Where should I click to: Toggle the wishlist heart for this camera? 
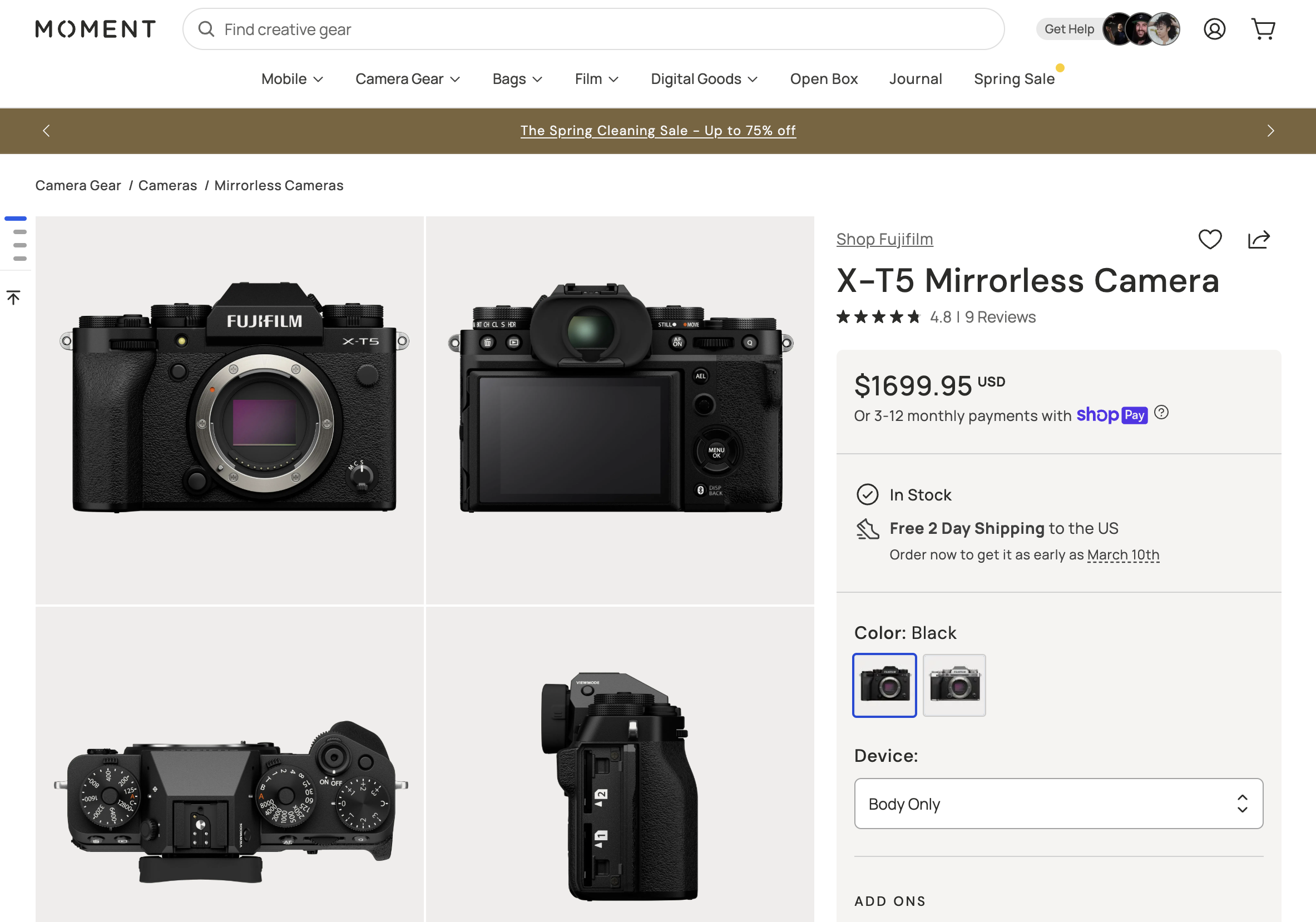tap(1210, 240)
